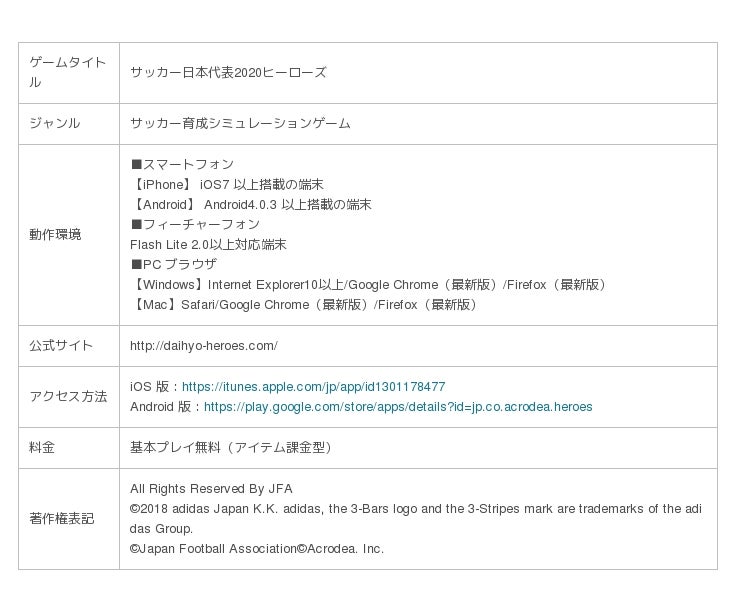Click the 基本プレイ無料 pricing text
Screen dimensions: 740x610
pos(232,448)
